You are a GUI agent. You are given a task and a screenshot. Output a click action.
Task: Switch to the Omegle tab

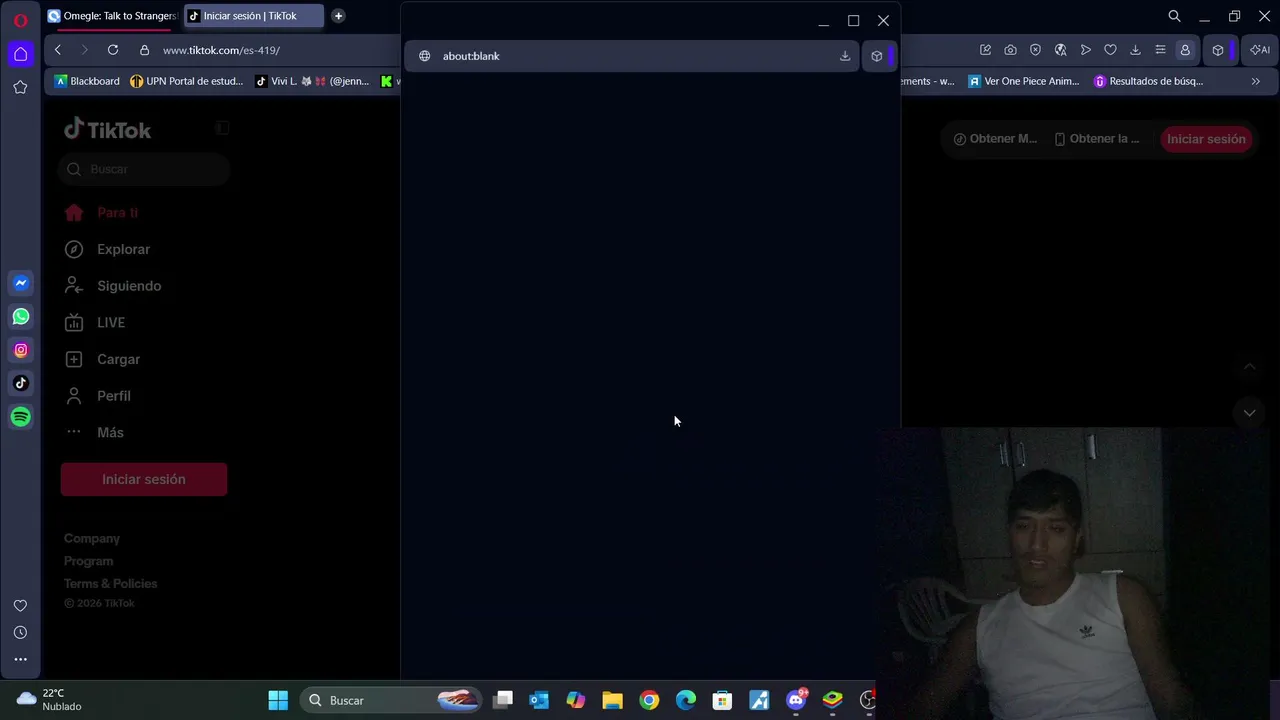(112, 16)
